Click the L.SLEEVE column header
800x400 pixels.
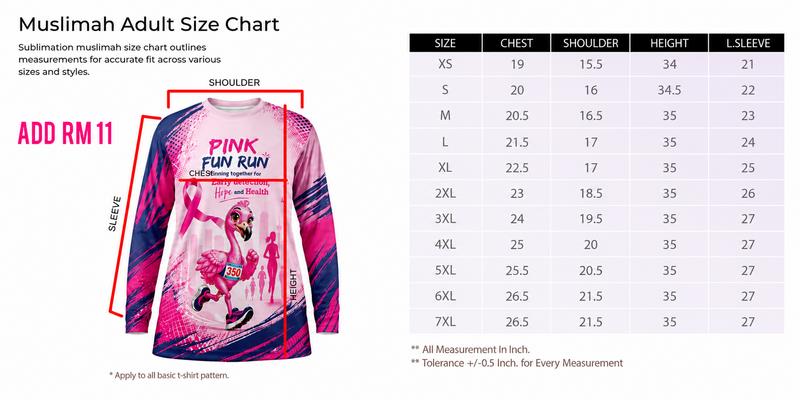[747, 43]
